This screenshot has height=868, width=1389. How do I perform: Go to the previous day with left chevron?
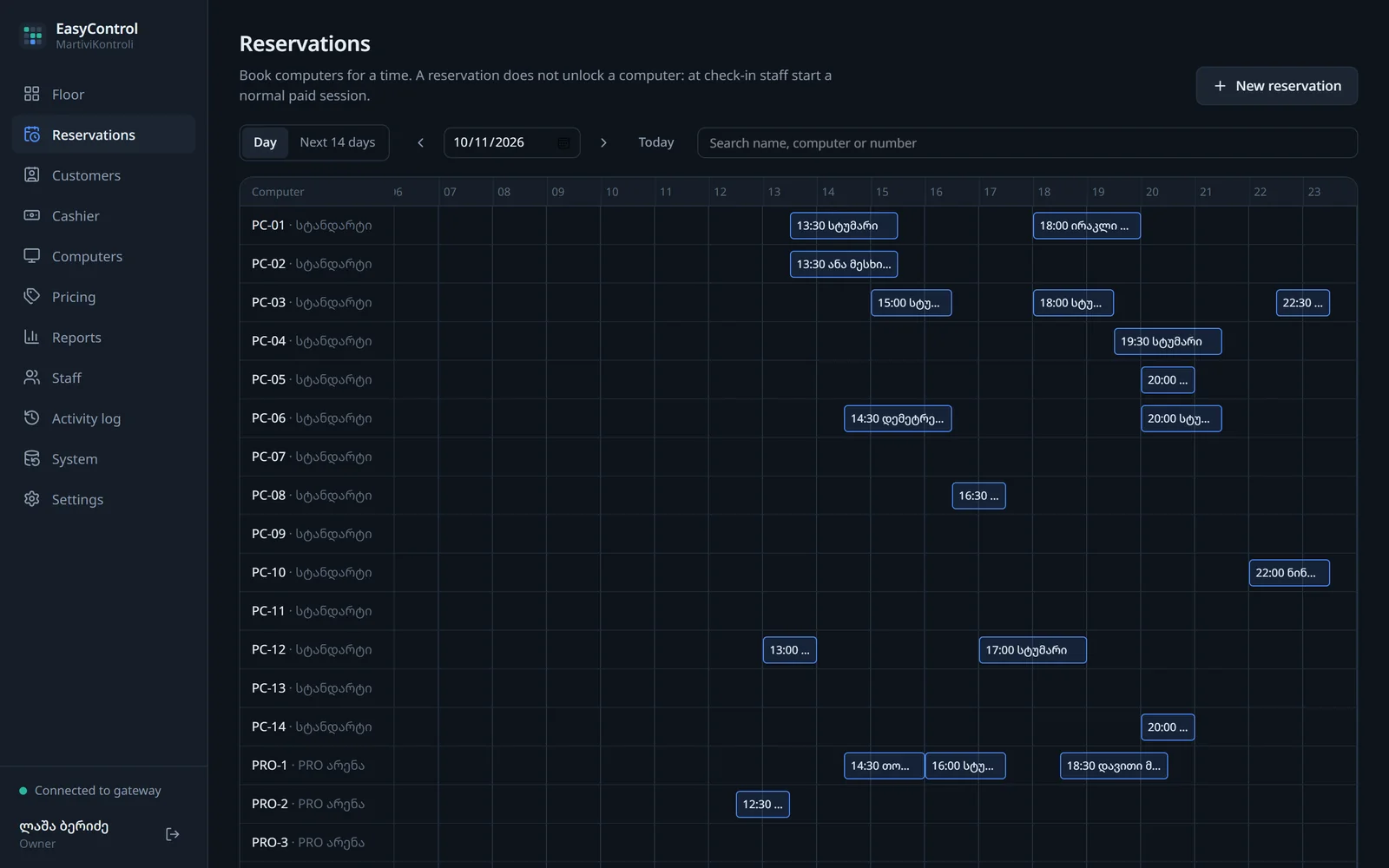click(421, 142)
